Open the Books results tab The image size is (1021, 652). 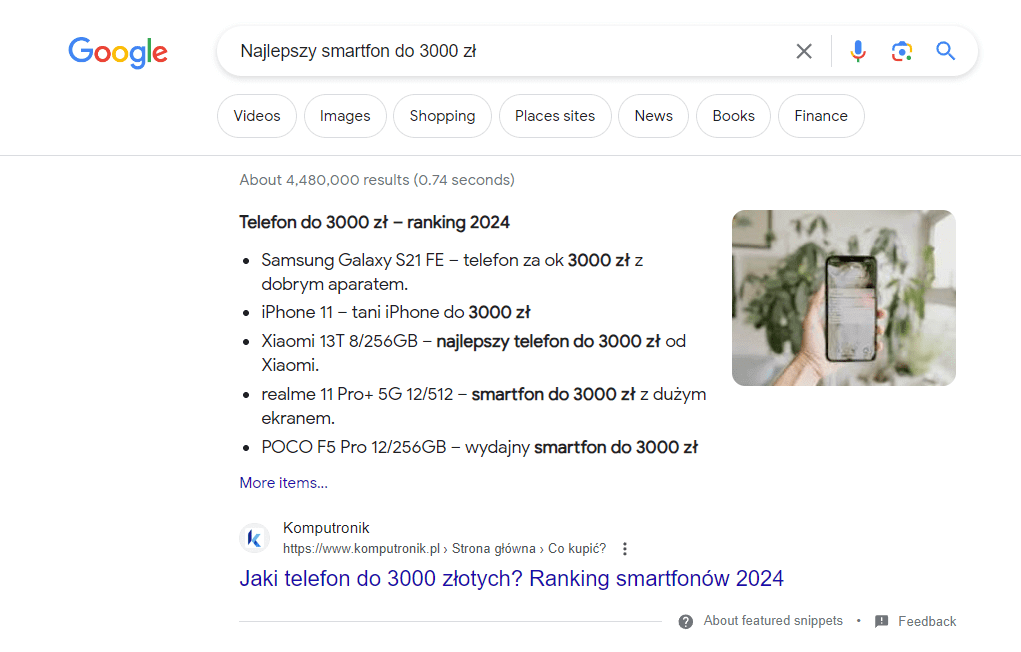[733, 116]
